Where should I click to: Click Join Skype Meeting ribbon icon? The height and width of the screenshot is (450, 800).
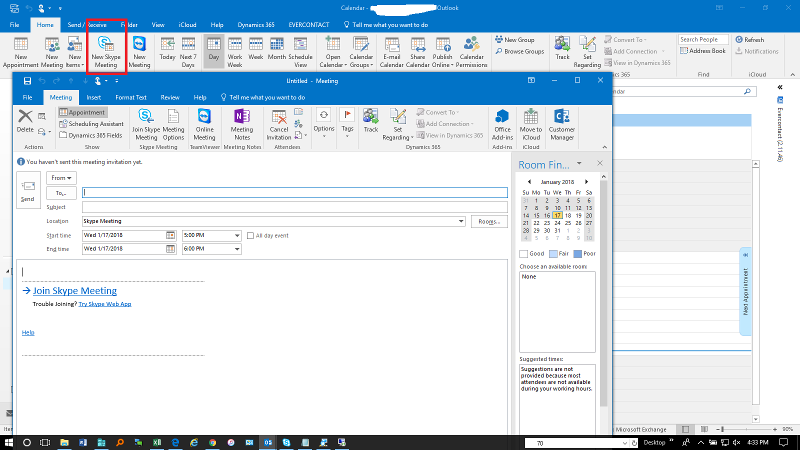pyautogui.click(x=146, y=124)
